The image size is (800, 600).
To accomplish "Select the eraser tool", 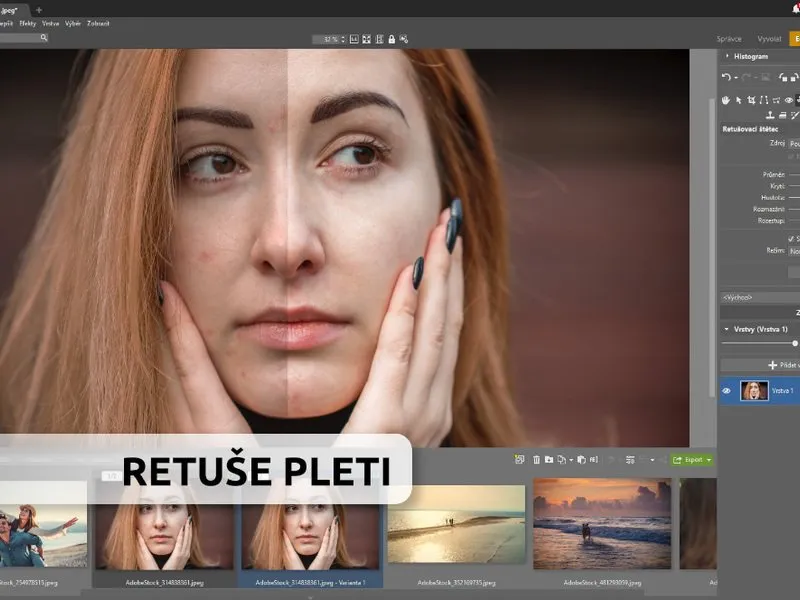I will click(x=782, y=115).
